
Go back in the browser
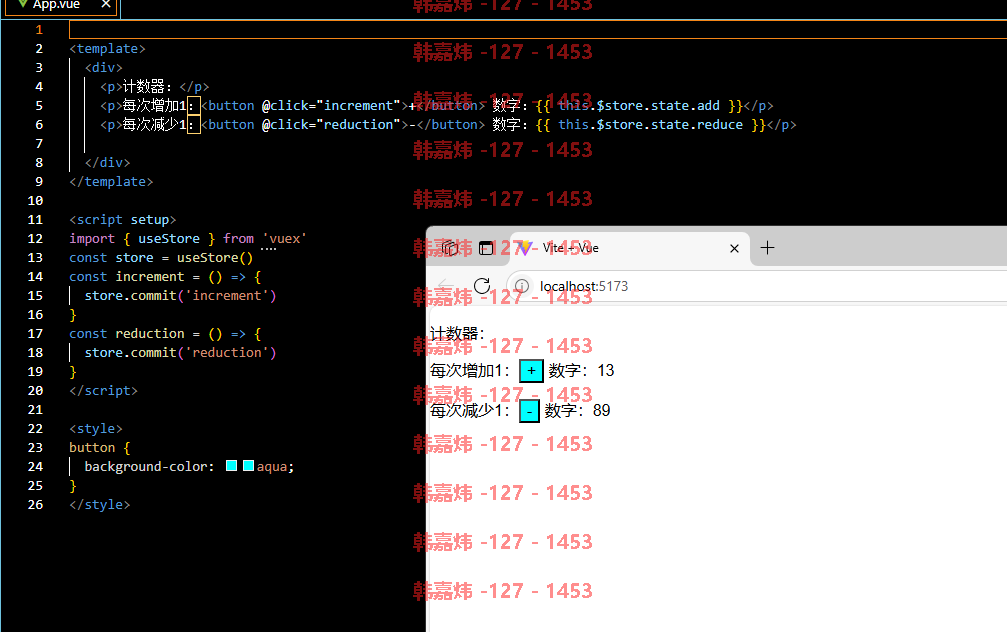pos(446,286)
